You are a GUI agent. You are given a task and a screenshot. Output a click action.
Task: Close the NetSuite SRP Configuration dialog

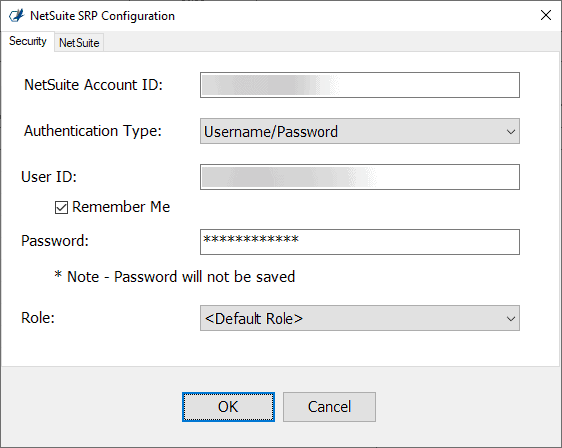coord(546,15)
